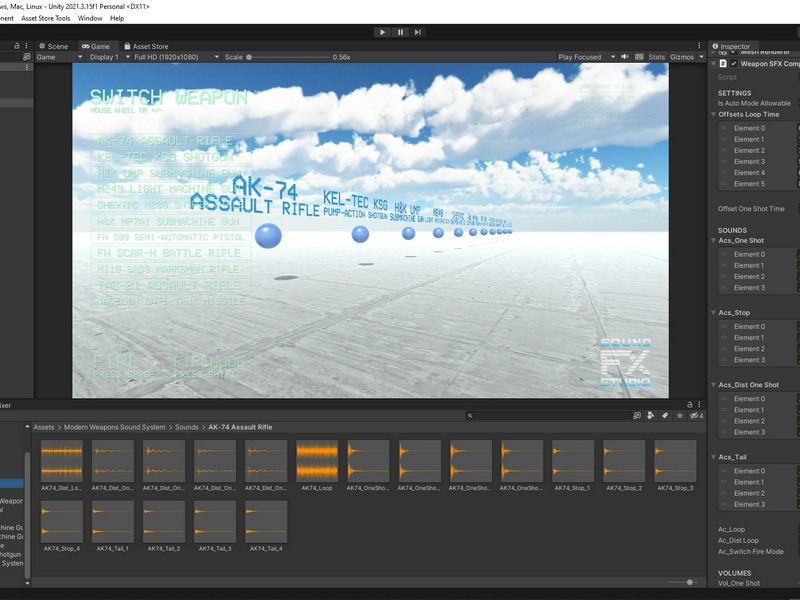Select the AK74_Tail_1 audio clip
800x600 pixels.
pos(113,526)
